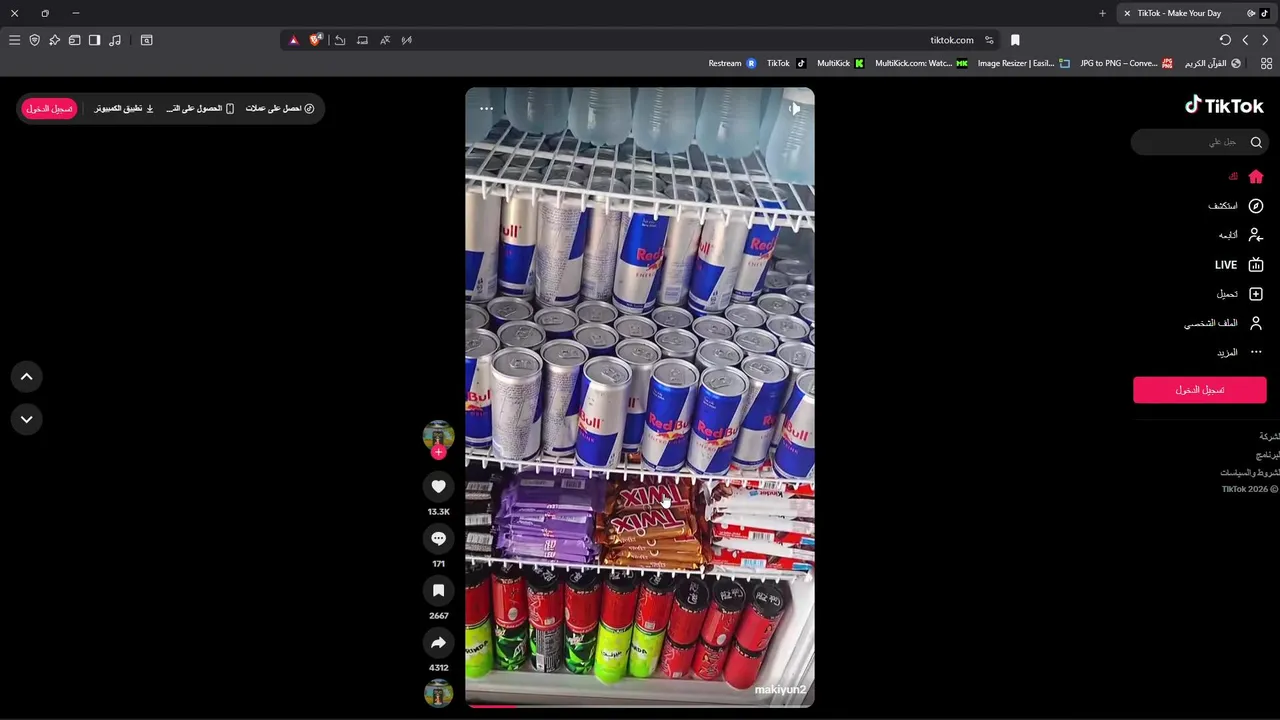Click the tab search icon
1280x720 pixels.
tap(146, 40)
